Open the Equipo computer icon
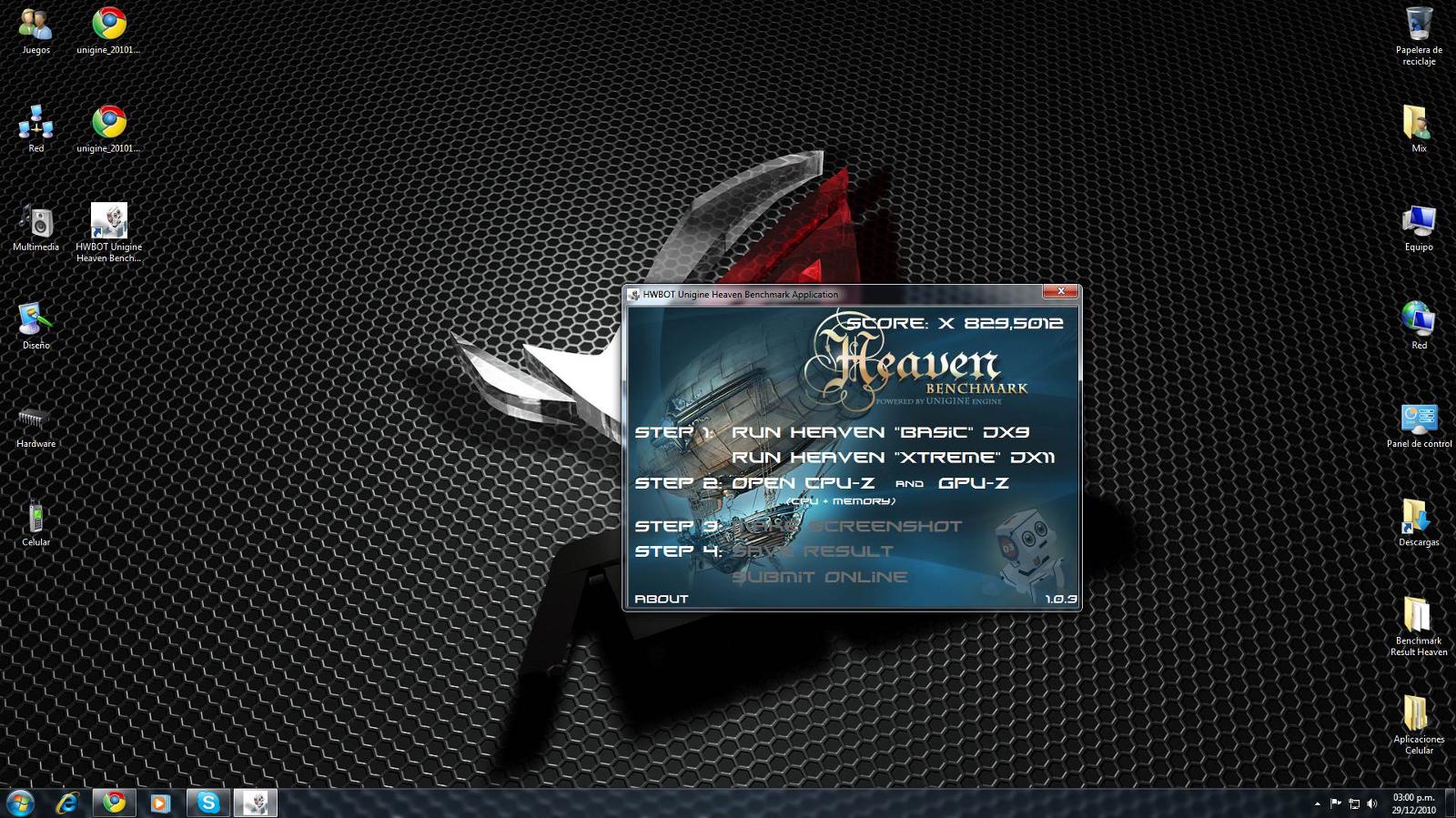The height and width of the screenshot is (818, 1456). tap(1419, 227)
